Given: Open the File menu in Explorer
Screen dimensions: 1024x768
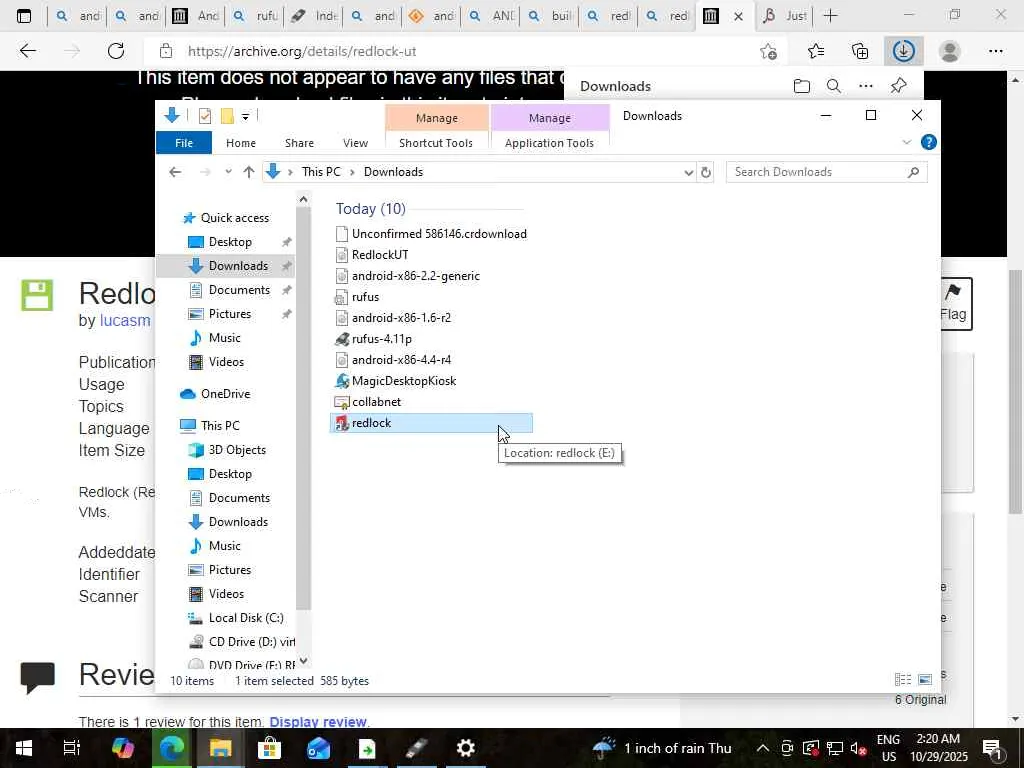Looking at the screenshot, I should pos(184,143).
